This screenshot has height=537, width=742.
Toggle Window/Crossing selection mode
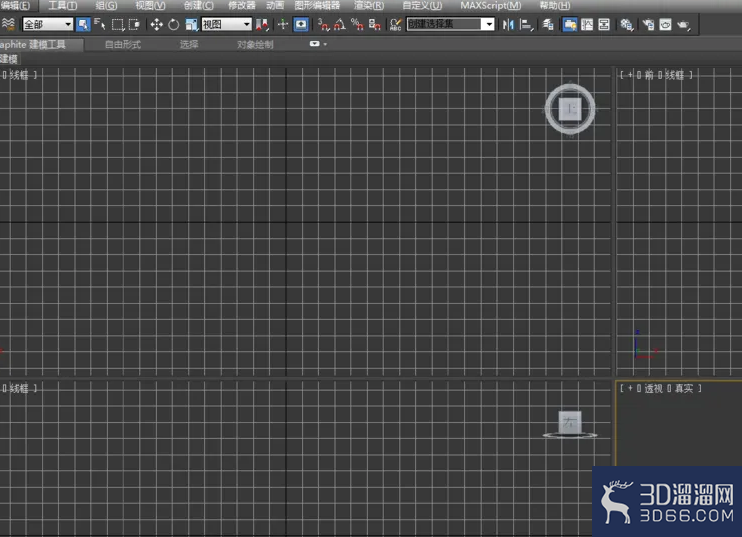[x=134, y=24]
